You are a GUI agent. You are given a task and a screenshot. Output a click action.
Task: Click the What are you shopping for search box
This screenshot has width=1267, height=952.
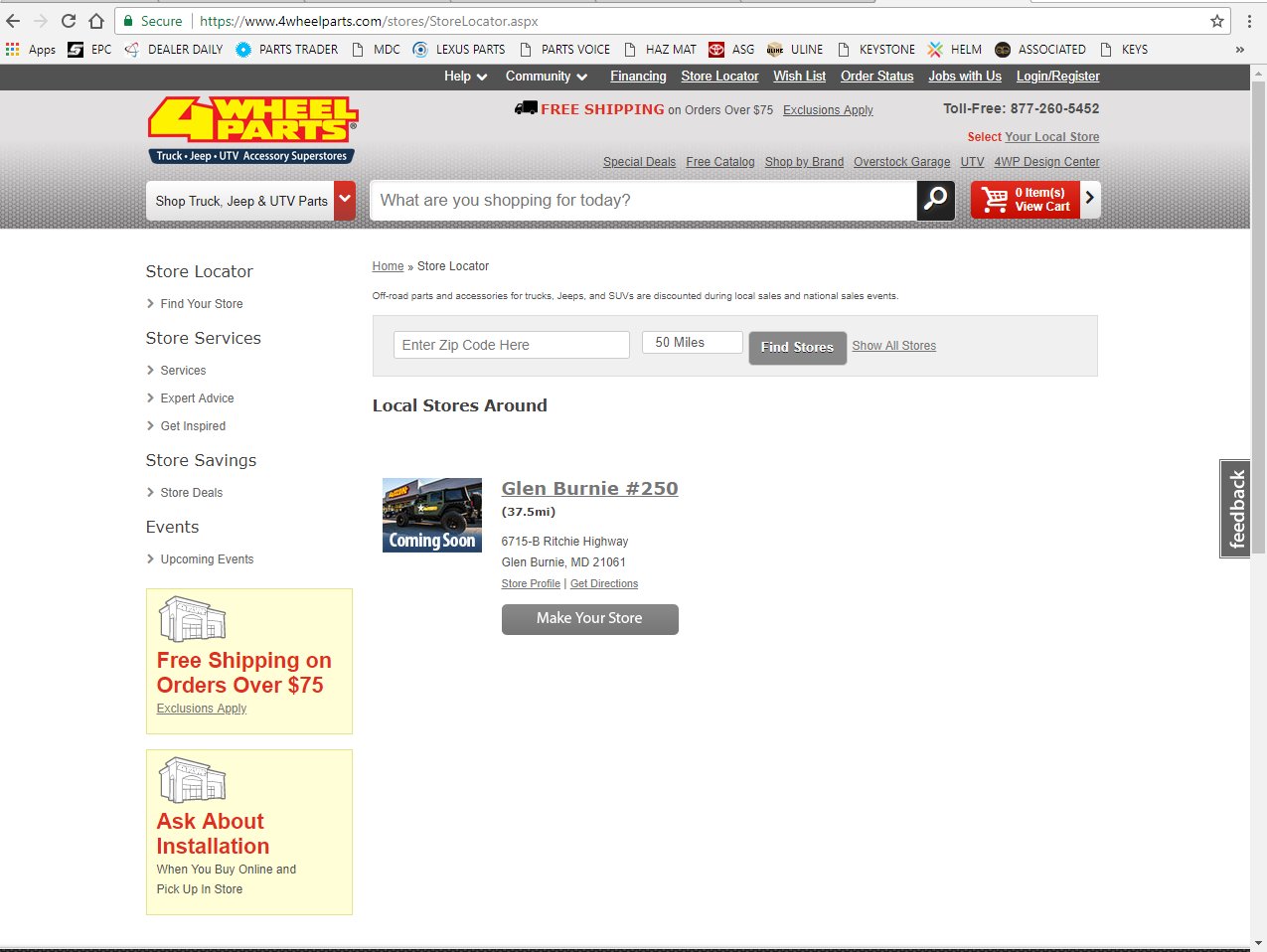point(643,201)
